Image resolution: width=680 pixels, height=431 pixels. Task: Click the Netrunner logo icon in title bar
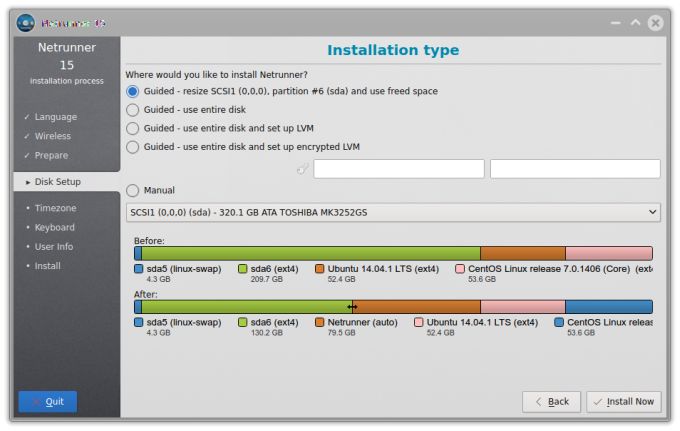[x=26, y=23]
